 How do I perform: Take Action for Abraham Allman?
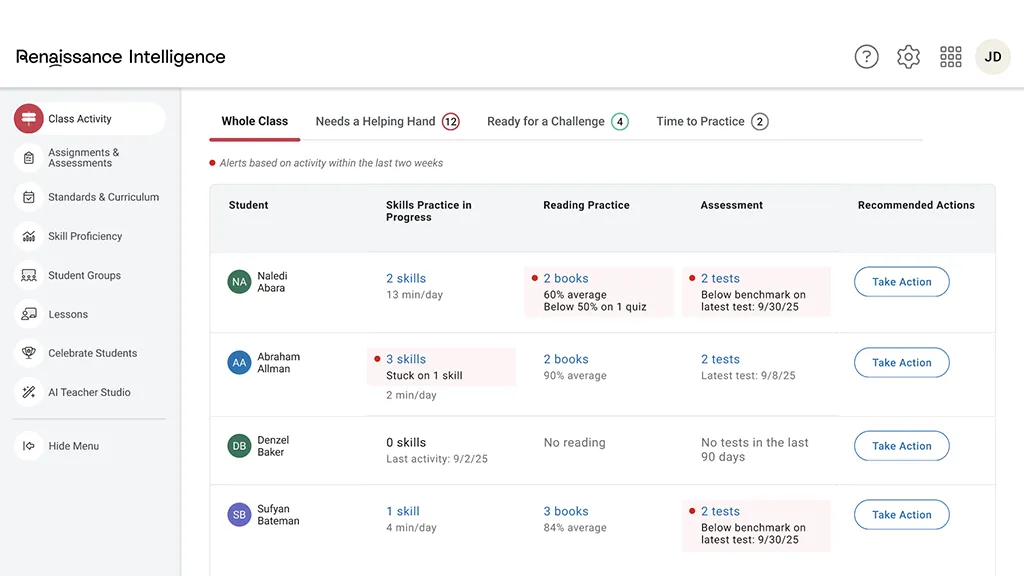(901, 362)
